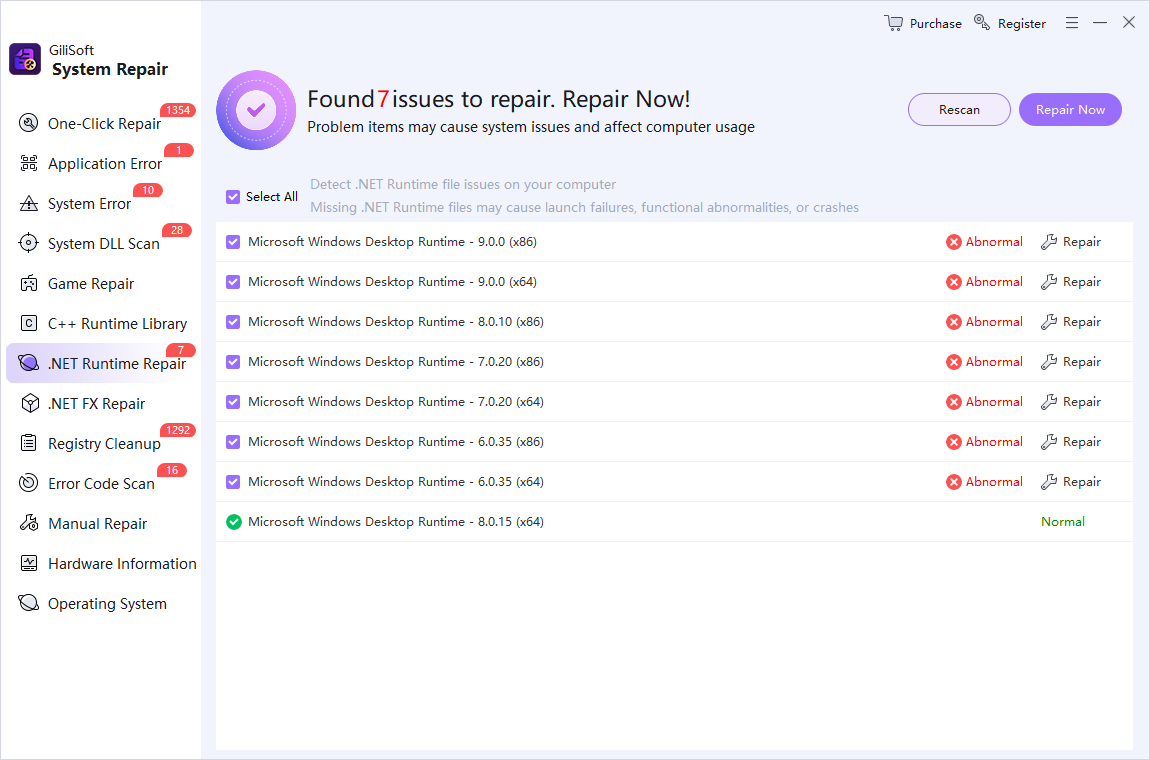The image size is (1150, 760).
Task: Click Repair text for Runtime 8.0.10 (x86)
Action: 1082,321
